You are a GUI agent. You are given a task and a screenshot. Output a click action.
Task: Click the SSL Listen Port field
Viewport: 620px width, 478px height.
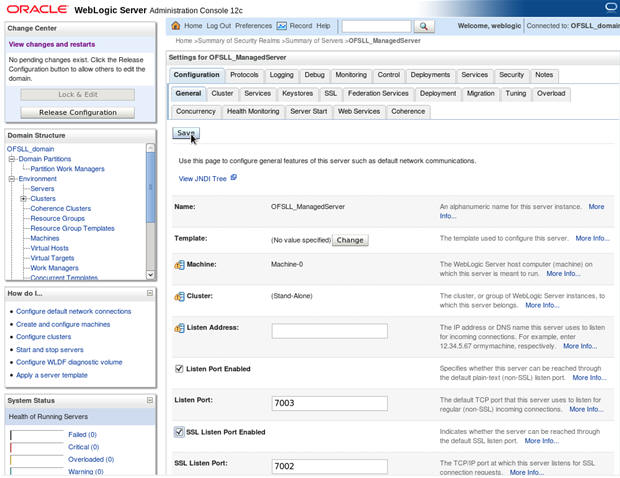[329, 466]
